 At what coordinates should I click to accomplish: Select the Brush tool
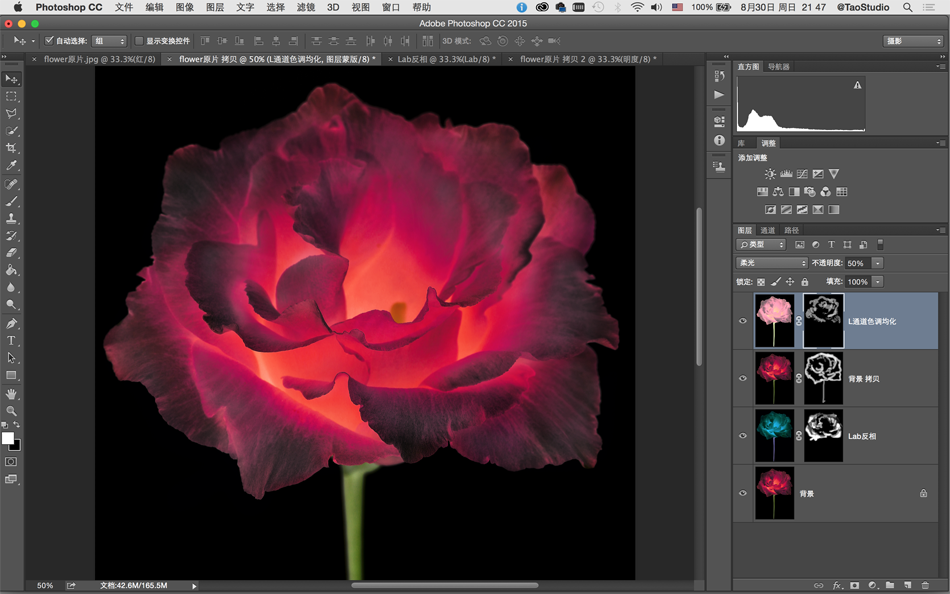(12, 201)
